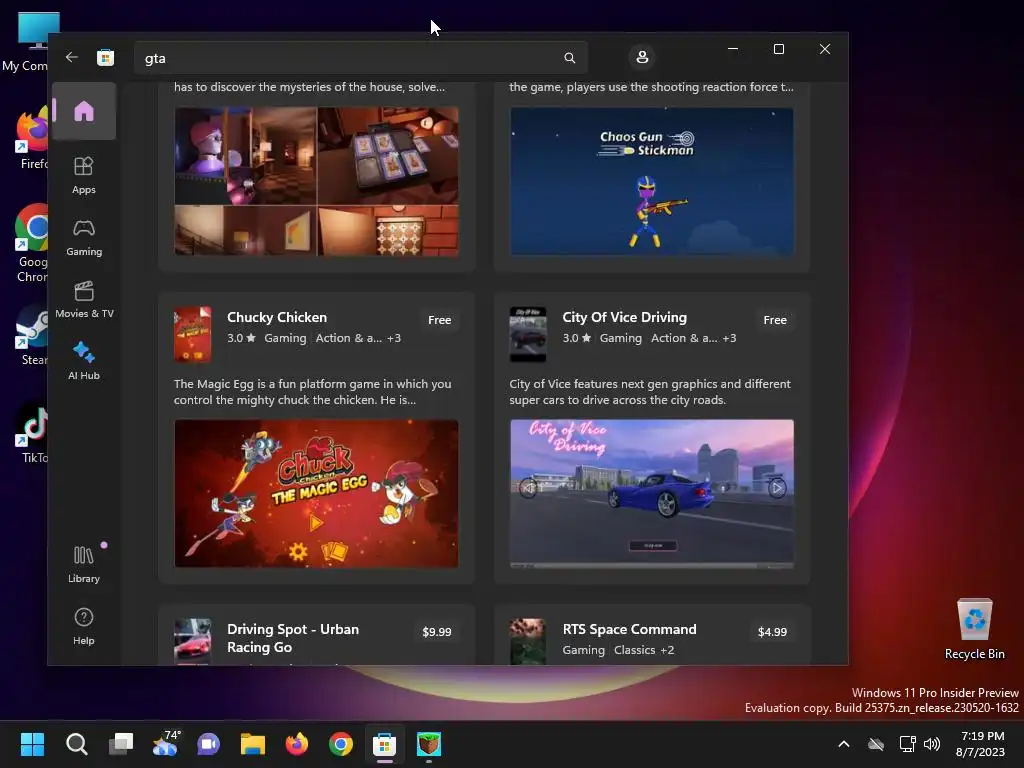
Task: Open the Recycle Bin on the desktop
Action: point(974,629)
